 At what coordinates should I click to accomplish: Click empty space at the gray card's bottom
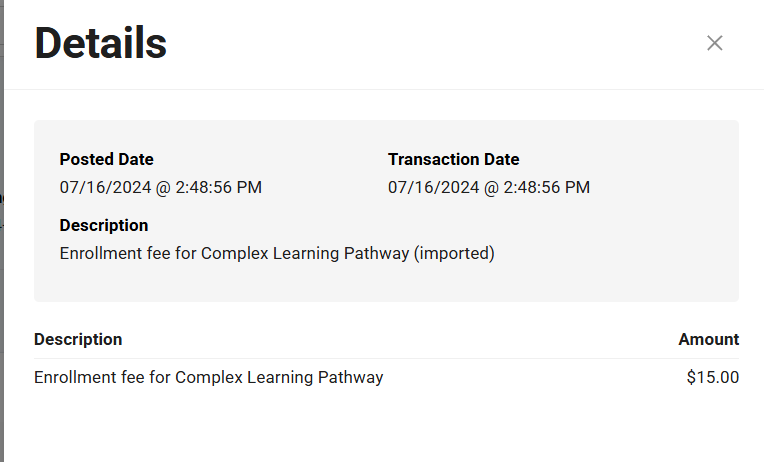click(x=386, y=285)
